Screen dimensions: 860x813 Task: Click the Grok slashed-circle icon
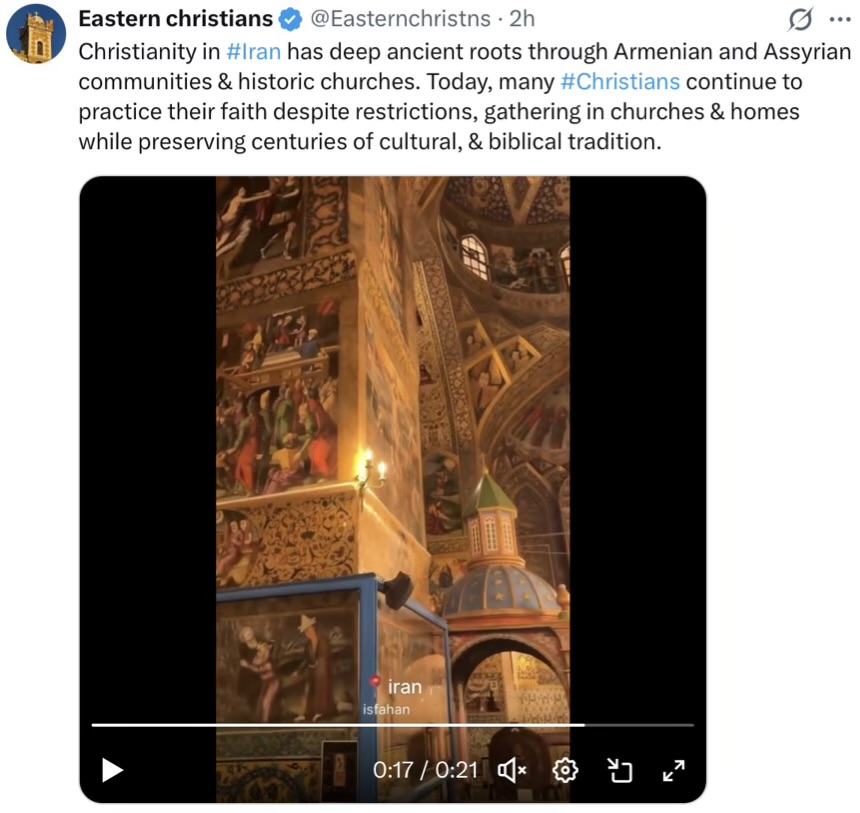click(x=800, y=20)
